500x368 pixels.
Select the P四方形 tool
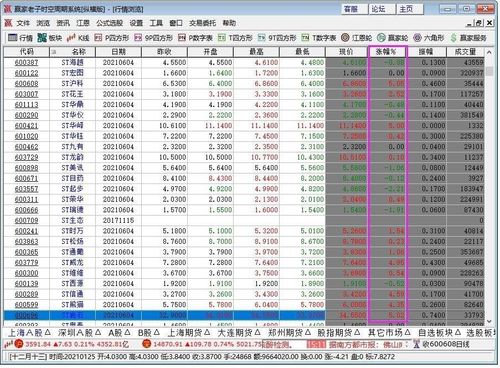click(x=112, y=38)
